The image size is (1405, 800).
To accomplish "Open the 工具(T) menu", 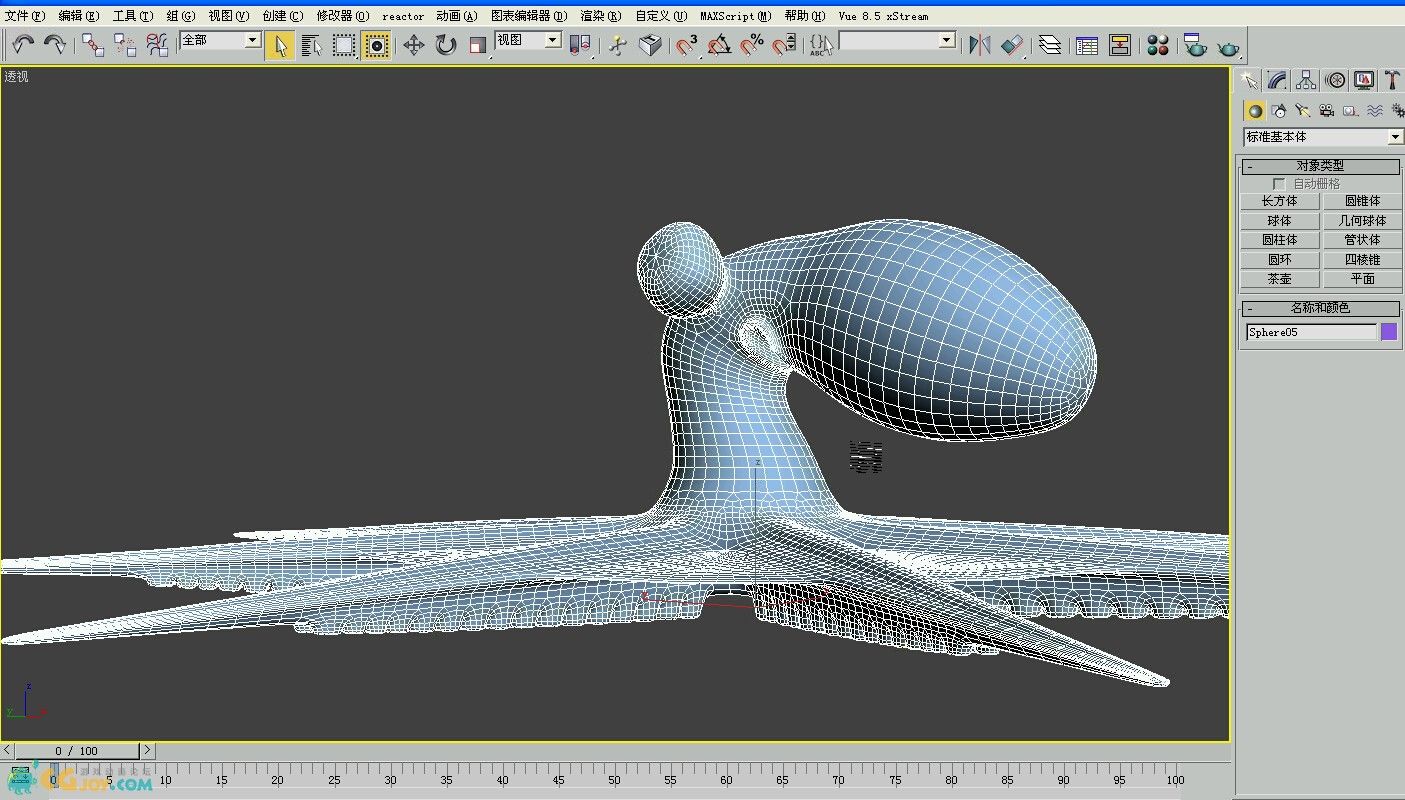I will 133,16.
